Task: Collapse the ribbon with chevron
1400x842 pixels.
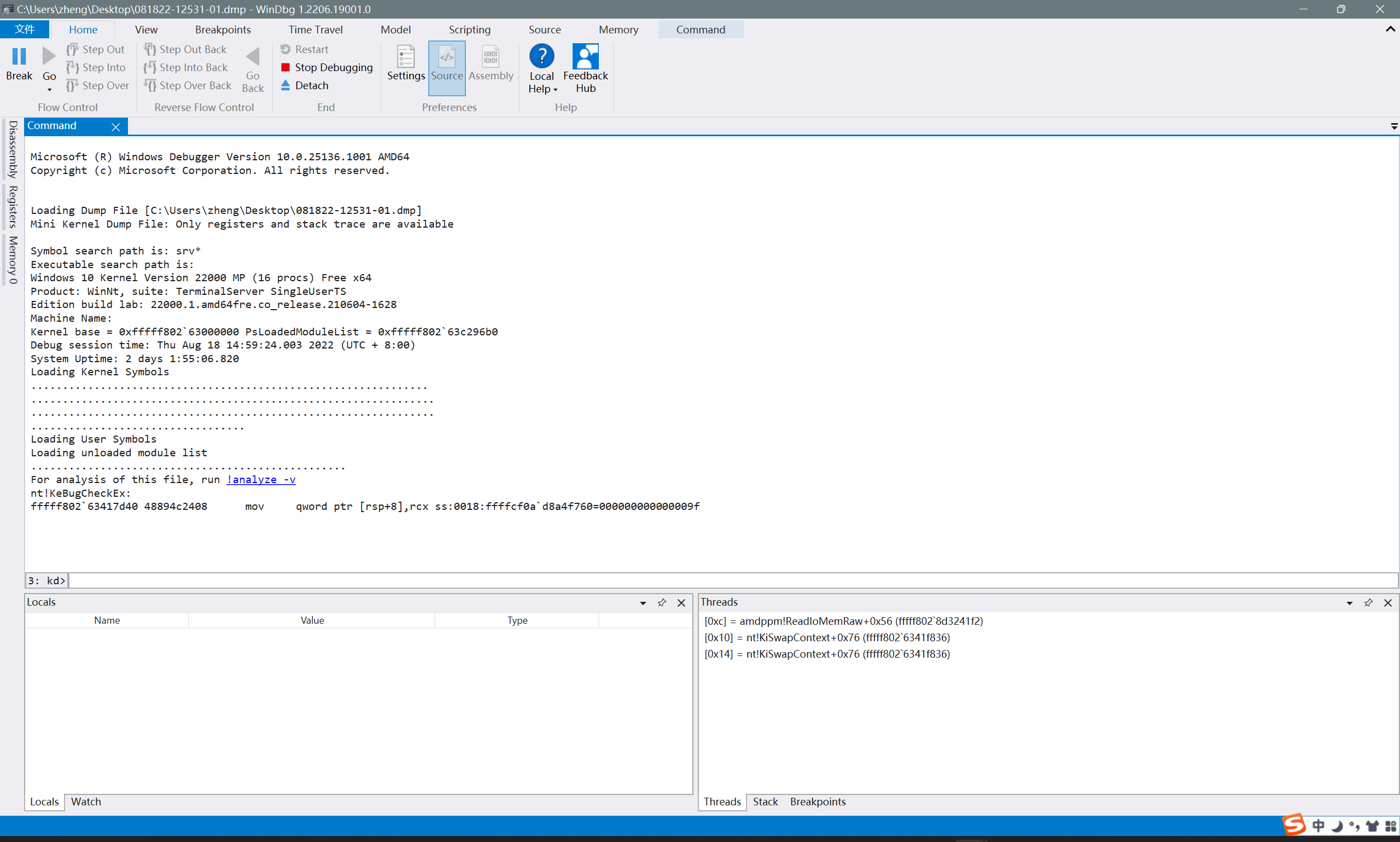Action: tap(1390, 29)
